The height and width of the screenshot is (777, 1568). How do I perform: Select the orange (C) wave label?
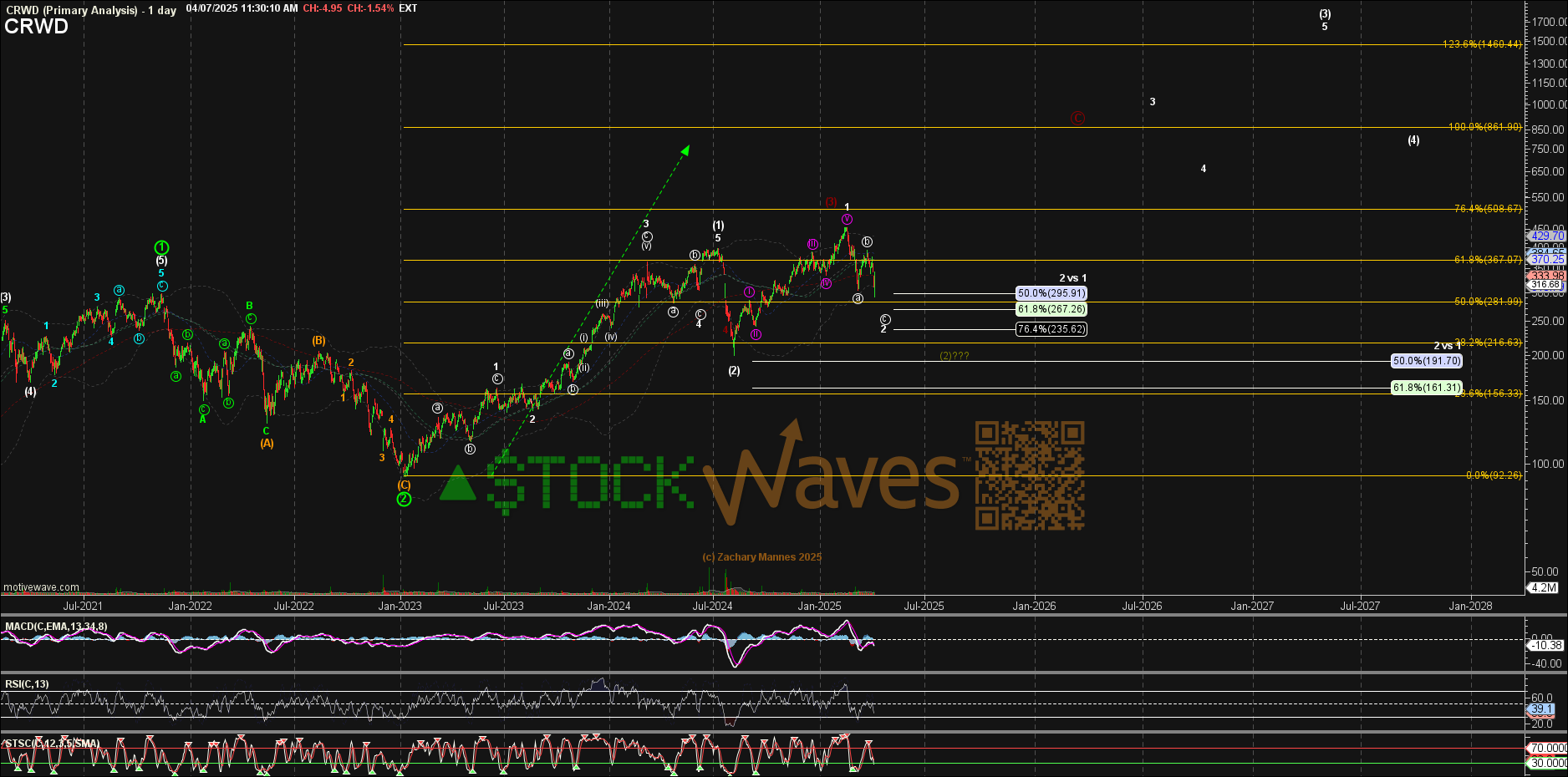[x=404, y=485]
